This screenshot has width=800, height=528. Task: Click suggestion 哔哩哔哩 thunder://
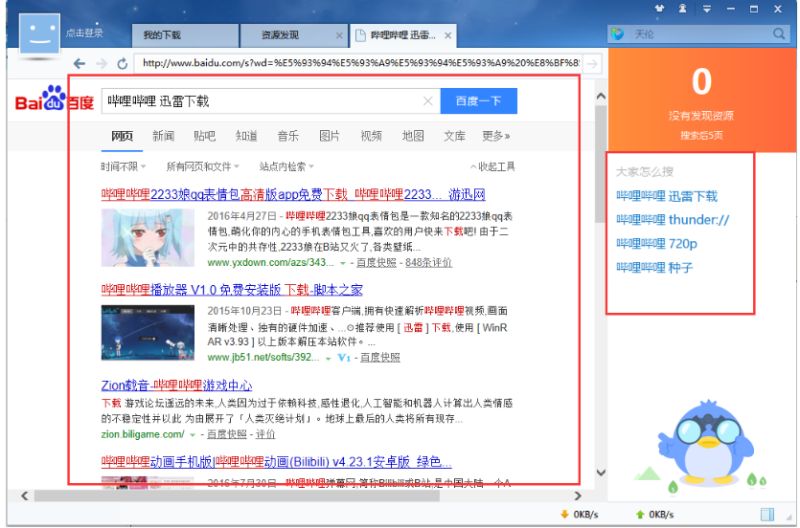click(x=672, y=220)
